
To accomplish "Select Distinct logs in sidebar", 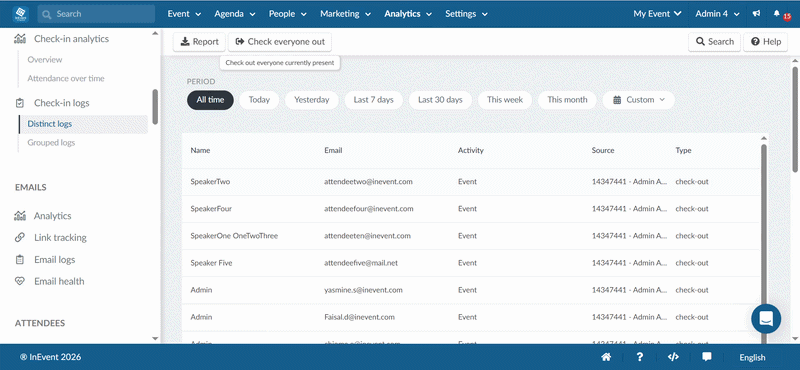I will coord(83,124).
